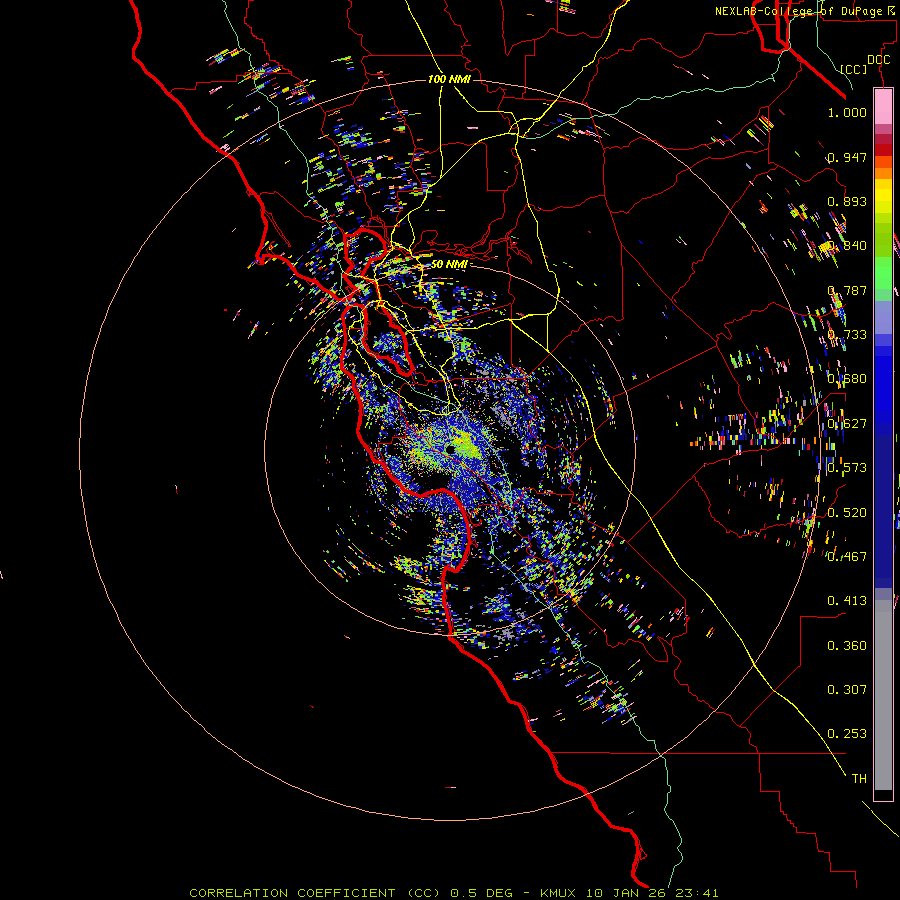The height and width of the screenshot is (900, 900).
Task: Click the [CC] product label
Action: pos(854,69)
